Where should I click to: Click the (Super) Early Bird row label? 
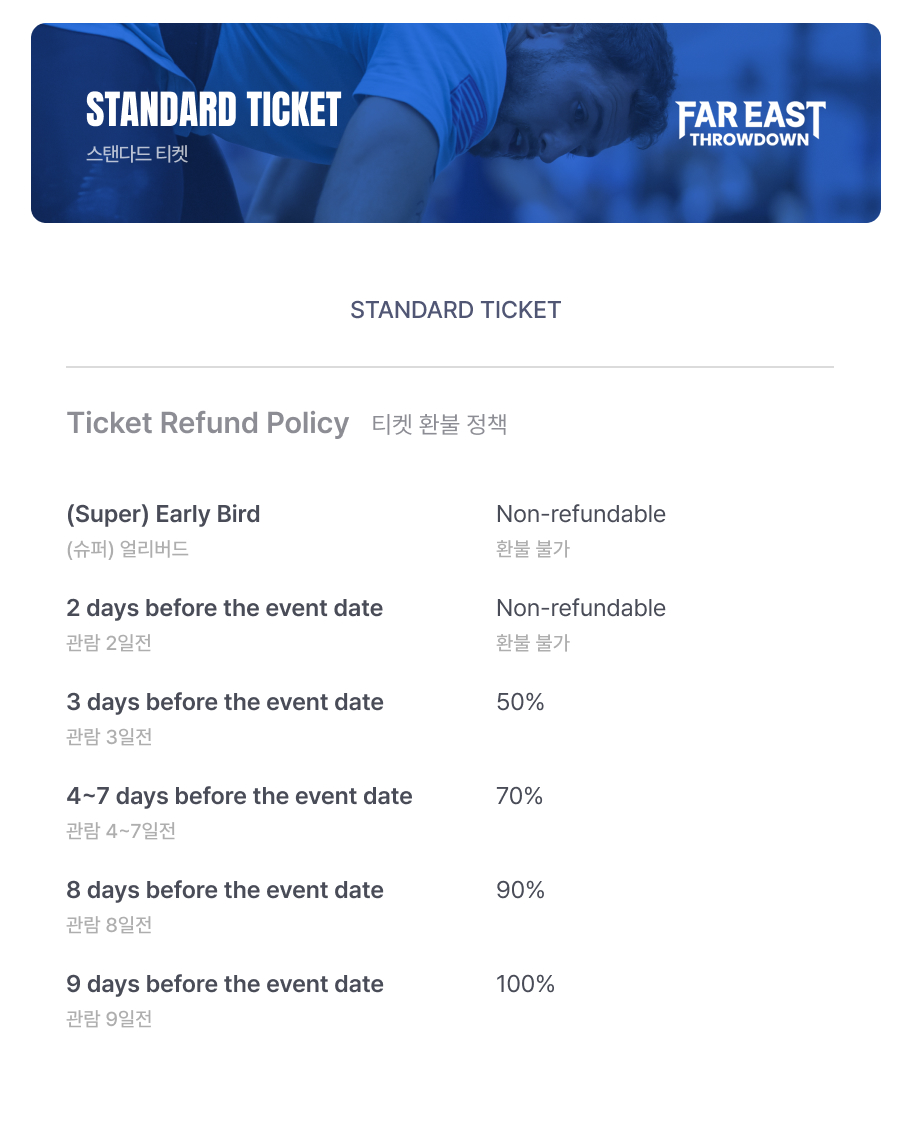point(163,514)
